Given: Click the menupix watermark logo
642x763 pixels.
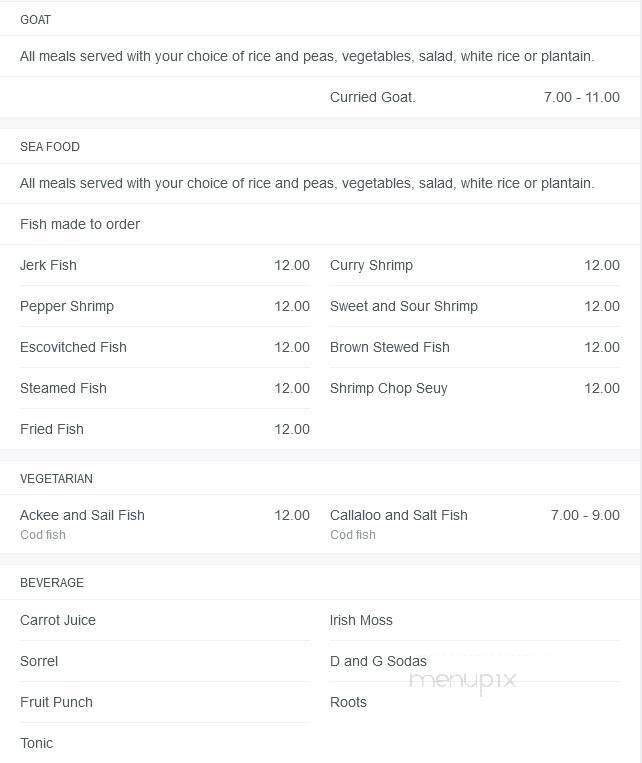Looking at the screenshot, I should (462, 681).
